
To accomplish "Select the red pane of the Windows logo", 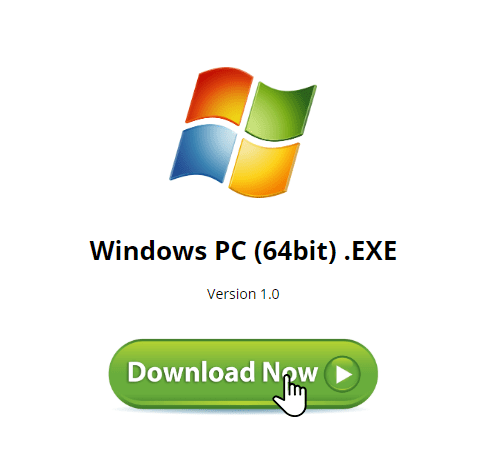I will pyautogui.click(x=218, y=96).
